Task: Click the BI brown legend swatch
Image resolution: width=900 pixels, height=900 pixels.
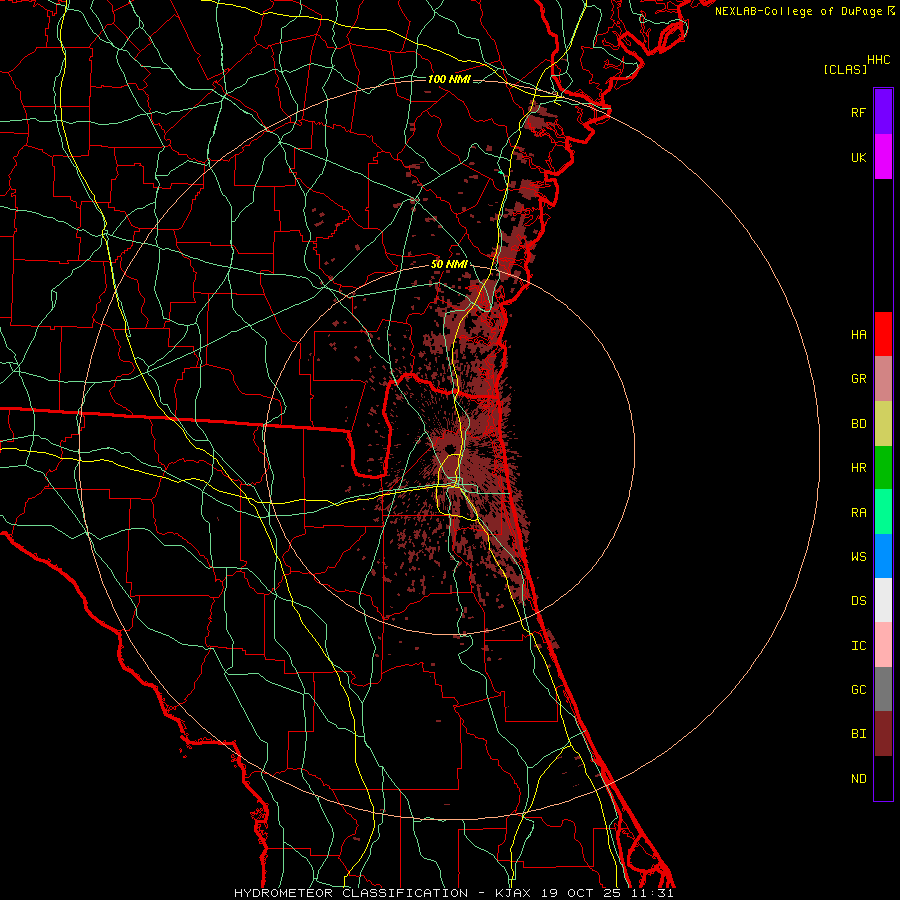Action: coord(883,734)
